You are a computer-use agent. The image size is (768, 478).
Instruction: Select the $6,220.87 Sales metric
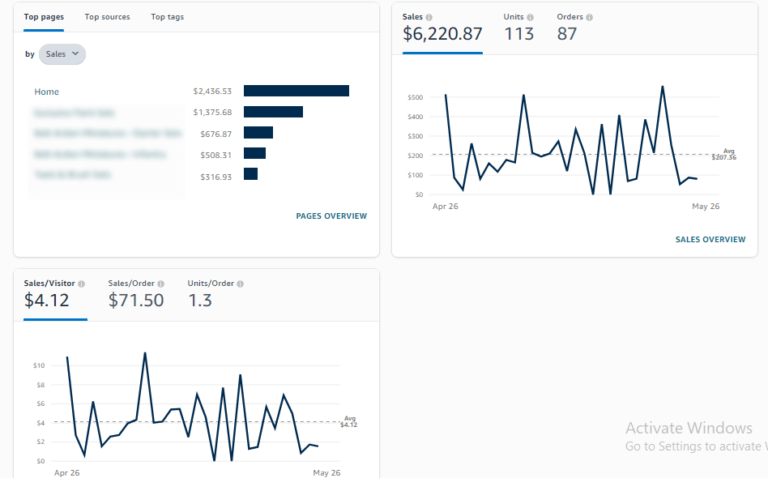coord(442,34)
